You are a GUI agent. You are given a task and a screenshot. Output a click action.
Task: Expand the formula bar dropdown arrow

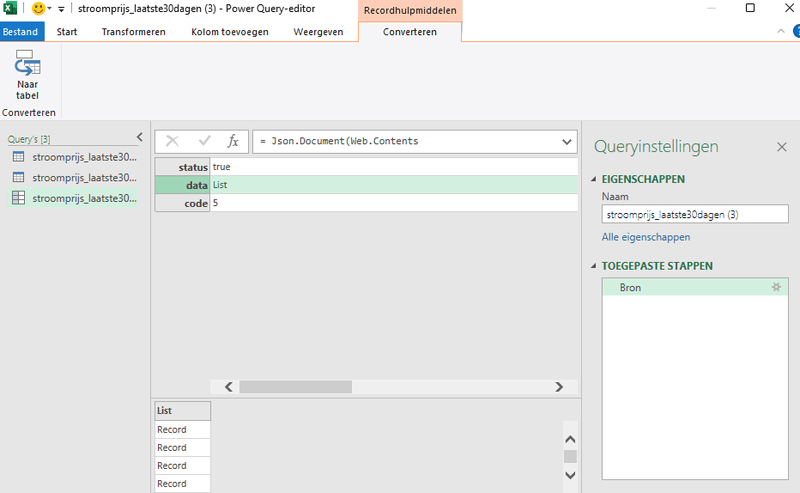coord(566,142)
